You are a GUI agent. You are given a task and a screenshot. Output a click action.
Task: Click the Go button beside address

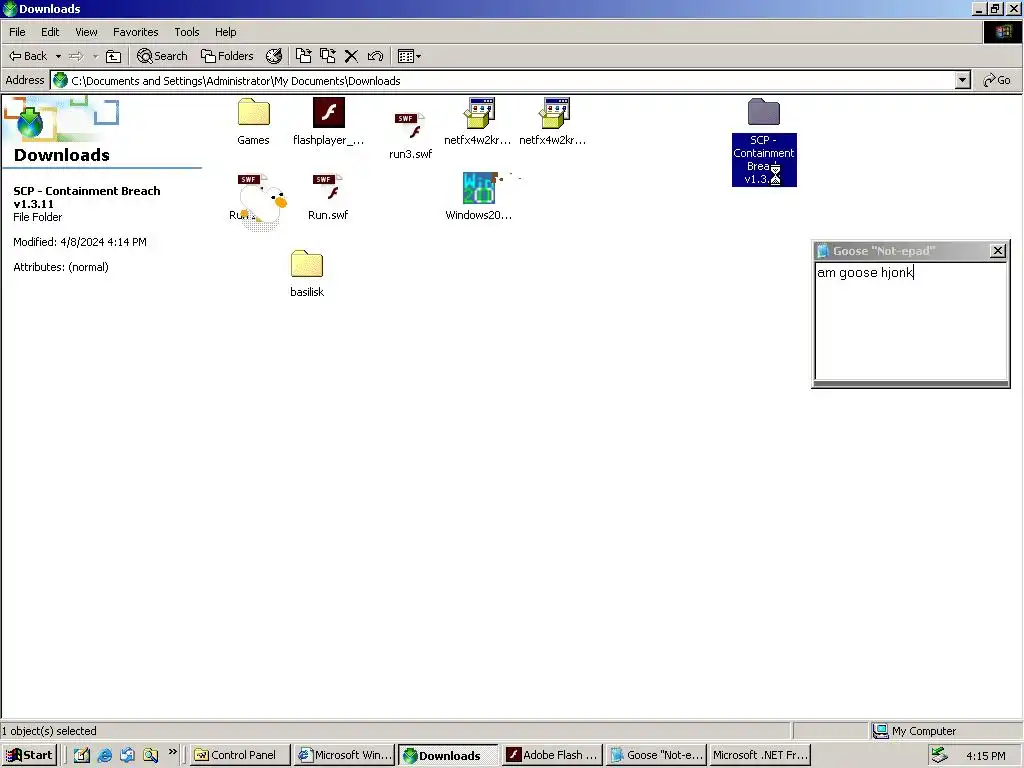click(x=997, y=80)
